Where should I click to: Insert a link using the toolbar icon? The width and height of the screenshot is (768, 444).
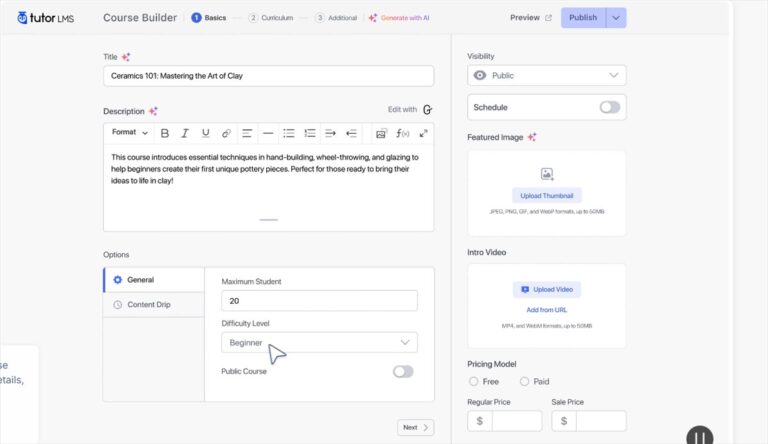pos(226,133)
